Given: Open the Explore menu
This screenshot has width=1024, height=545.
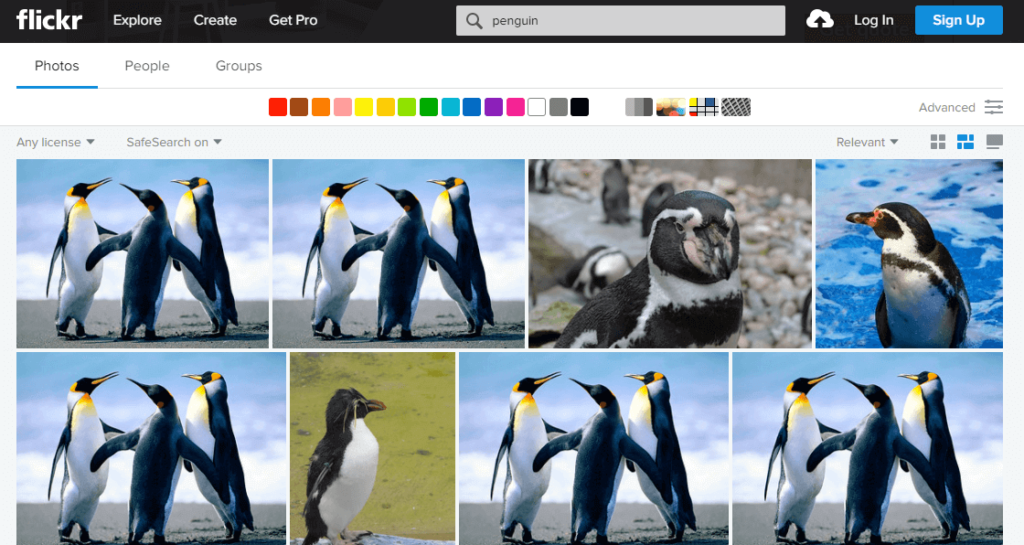Looking at the screenshot, I should [137, 20].
